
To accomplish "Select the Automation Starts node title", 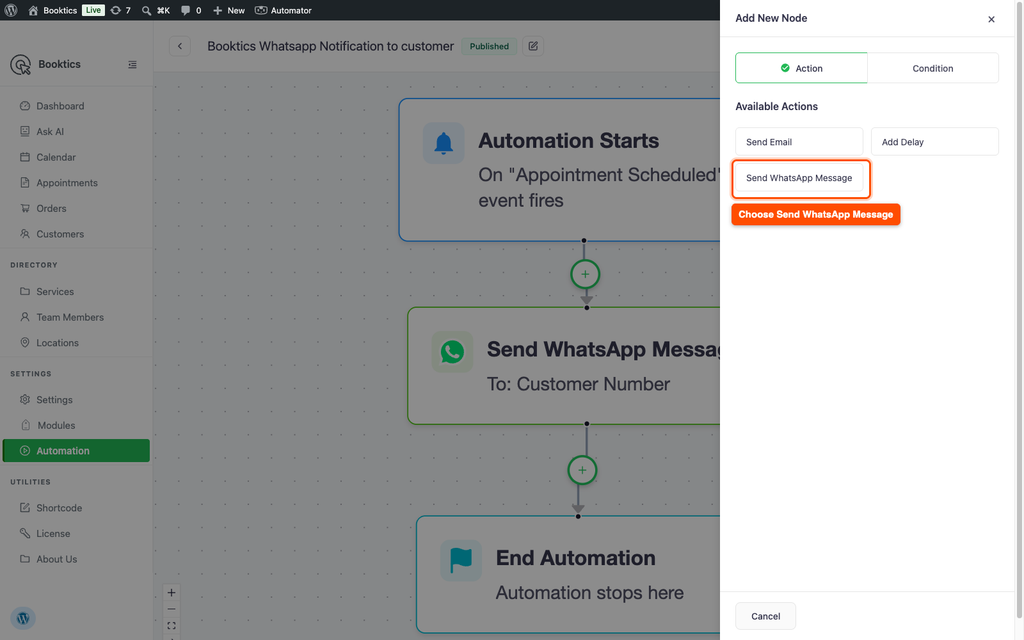I will [568, 140].
